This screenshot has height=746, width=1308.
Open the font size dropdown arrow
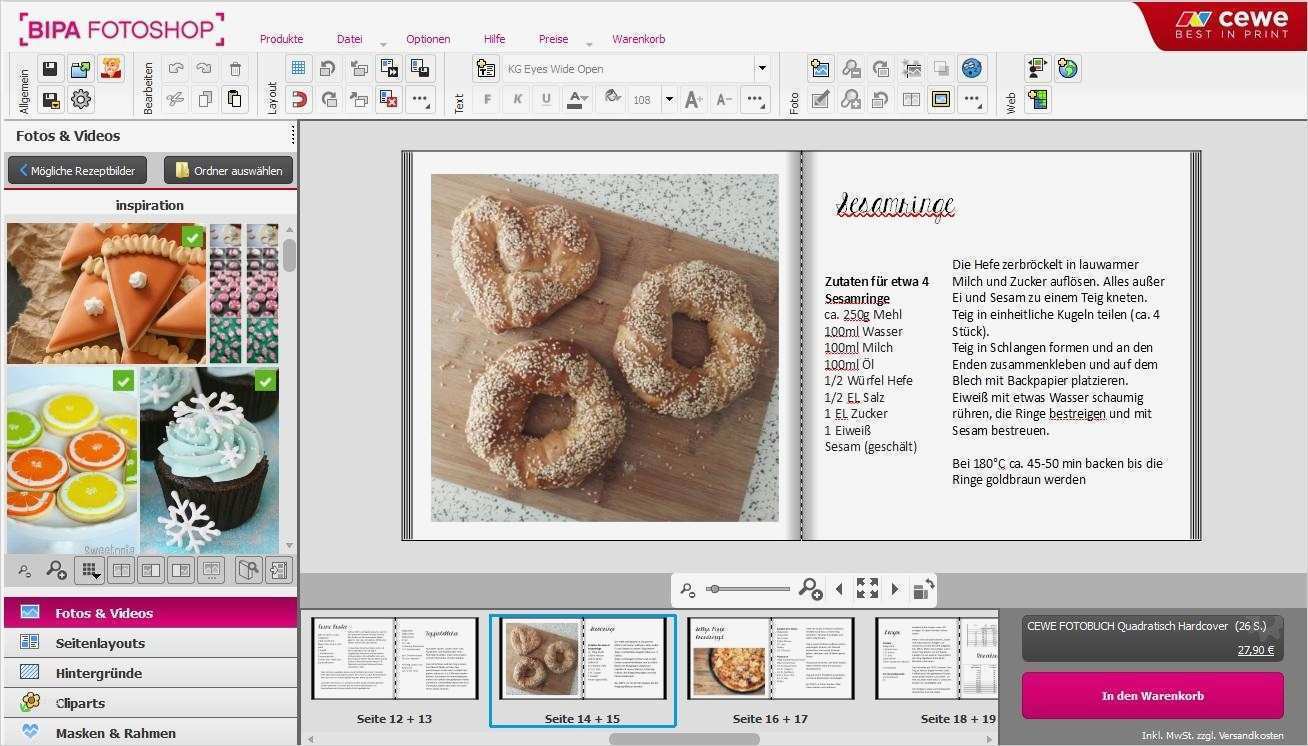pyautogui.click(x=669, y=99)
